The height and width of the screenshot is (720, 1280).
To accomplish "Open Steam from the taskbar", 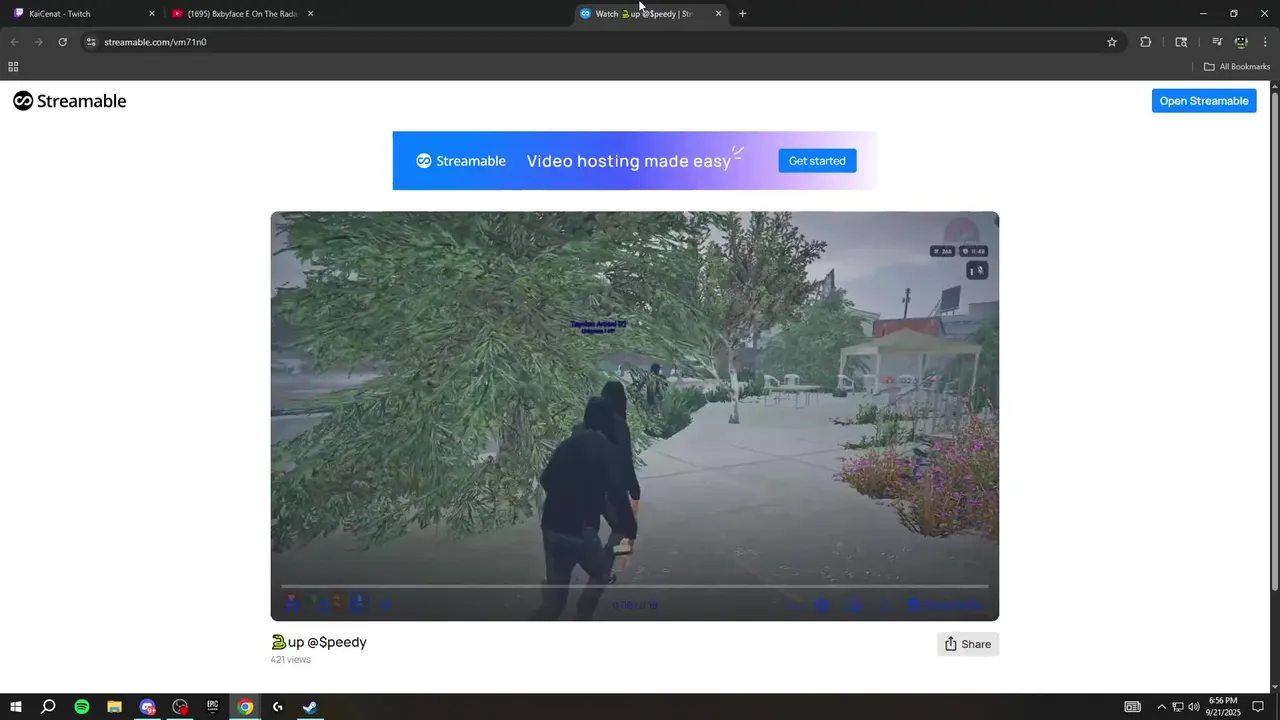I will tap(311, 707).
